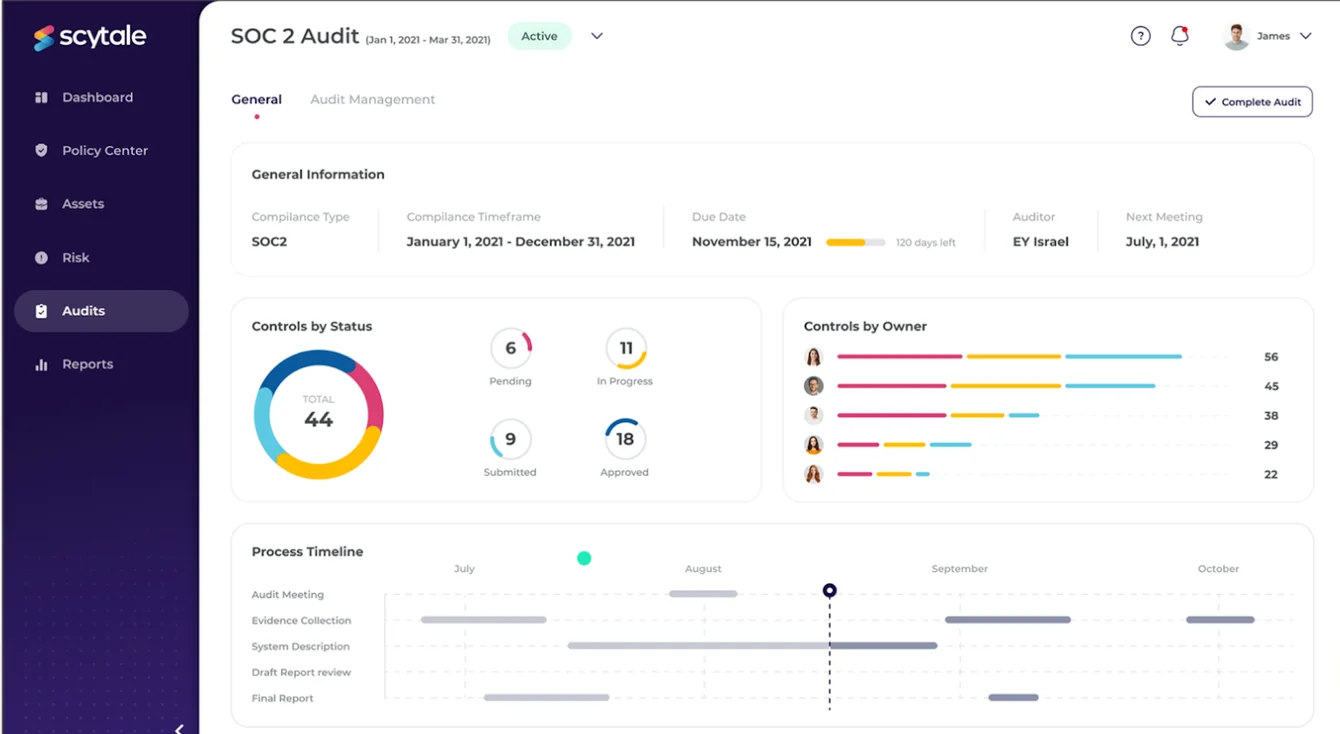This screenshot has height=734, width=1340.
Task: Click the Evidence Collection bar in September
Action: 1008,620
